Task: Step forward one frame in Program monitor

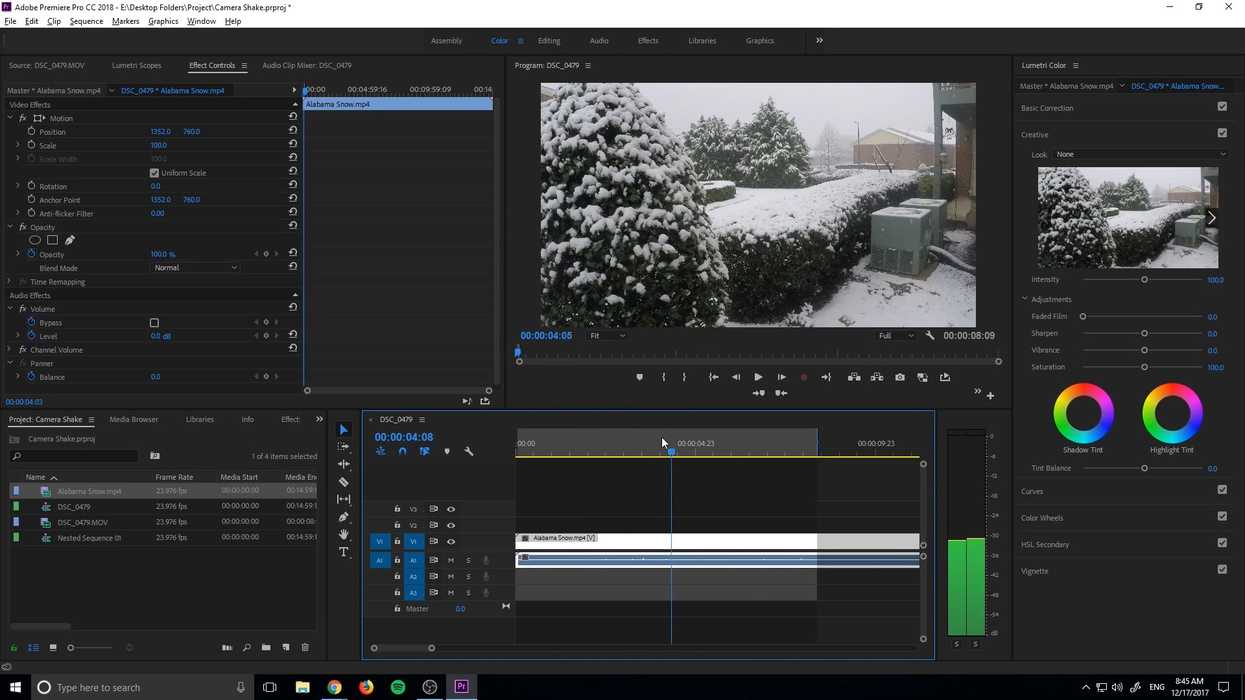Action: pos(781,377)
